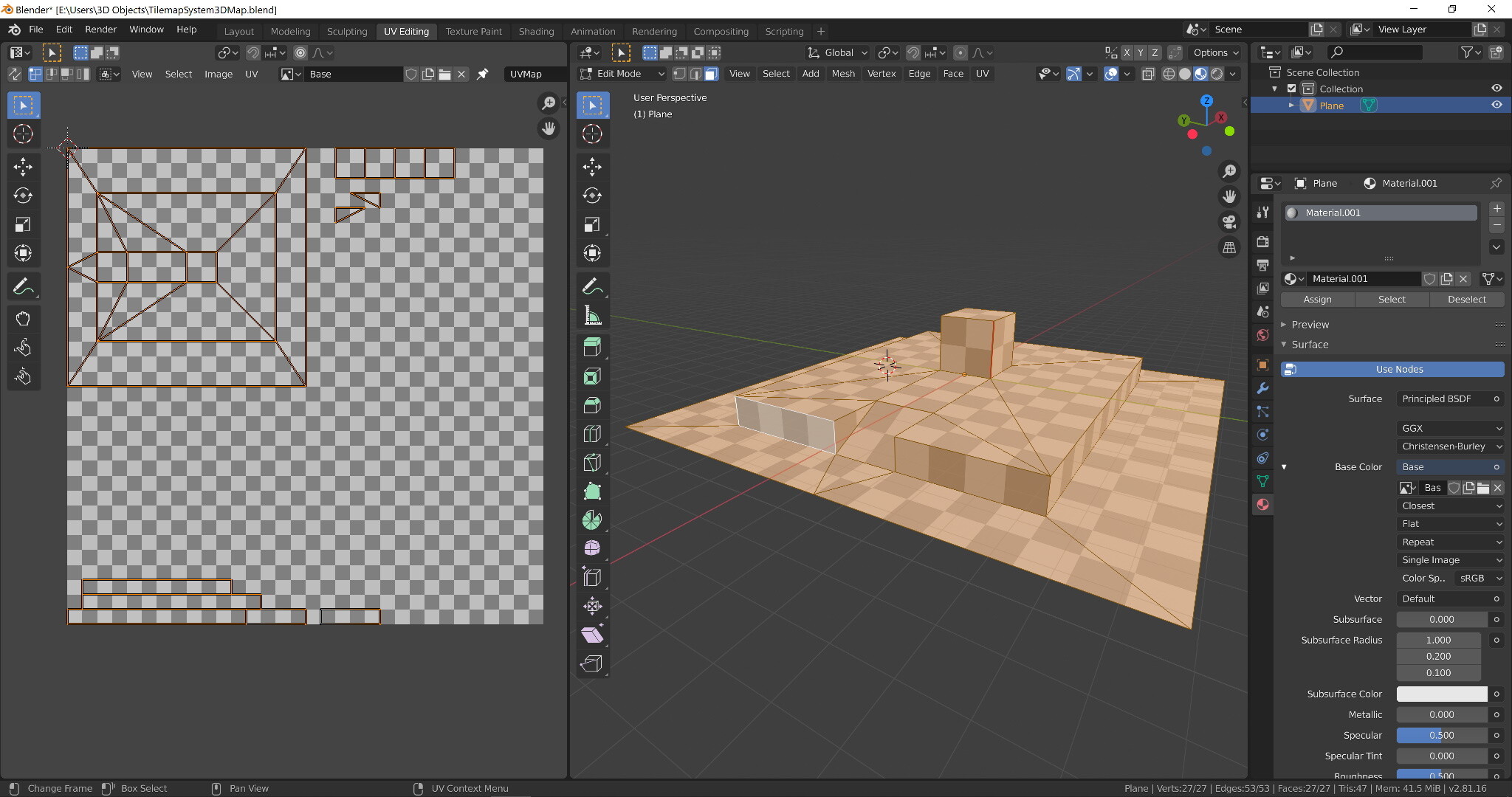Switch to the Shading workspace tab
1512x797 pixels.
coord(536,31)
